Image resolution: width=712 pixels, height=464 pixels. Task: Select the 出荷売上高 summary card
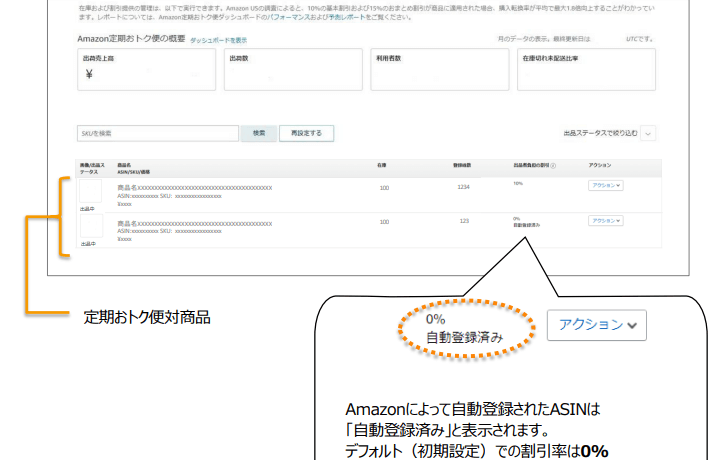pos(147,69)
